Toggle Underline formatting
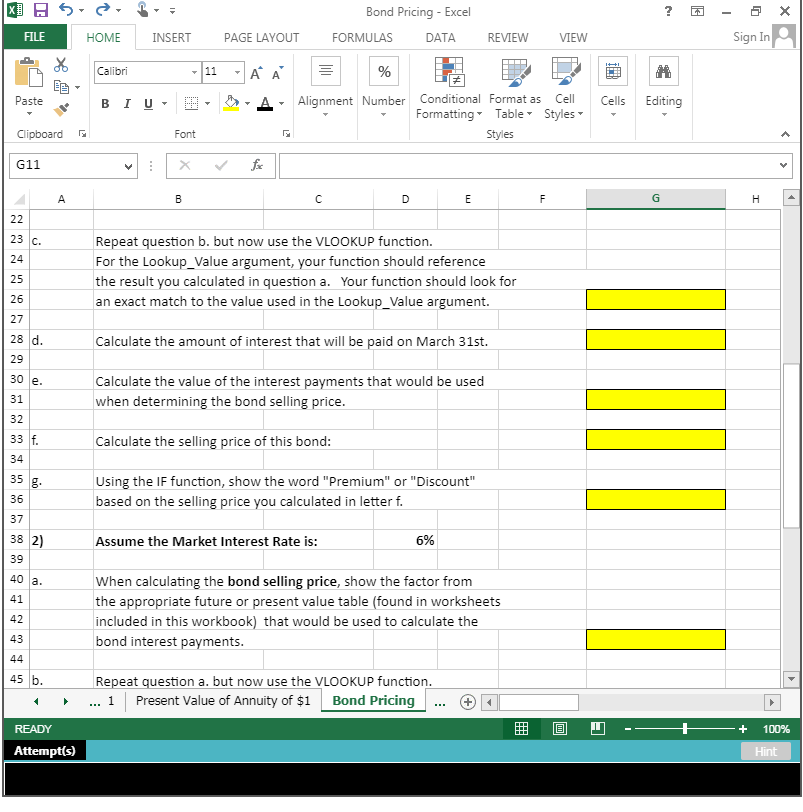The height and width of the screenshot is (812, 803). pyautogui.click(x=148, y=104)
